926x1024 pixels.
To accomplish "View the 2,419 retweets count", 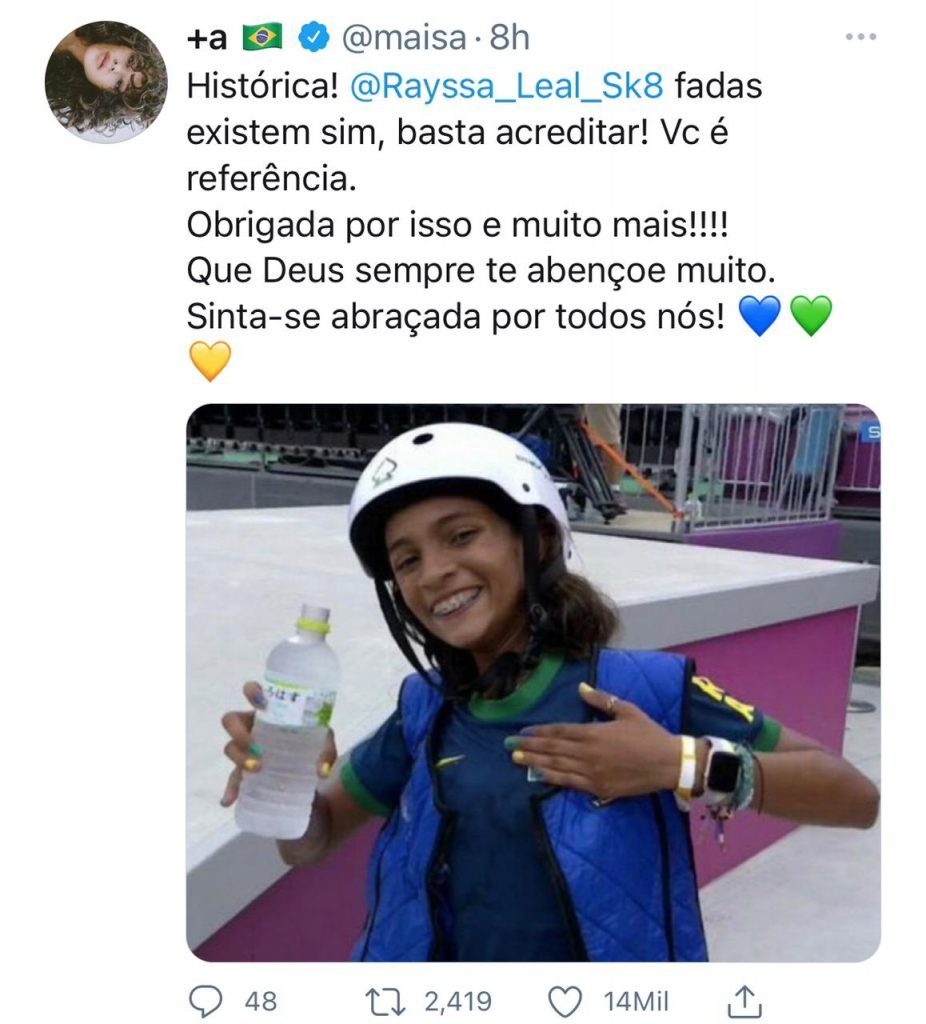I will [458, 1001].
